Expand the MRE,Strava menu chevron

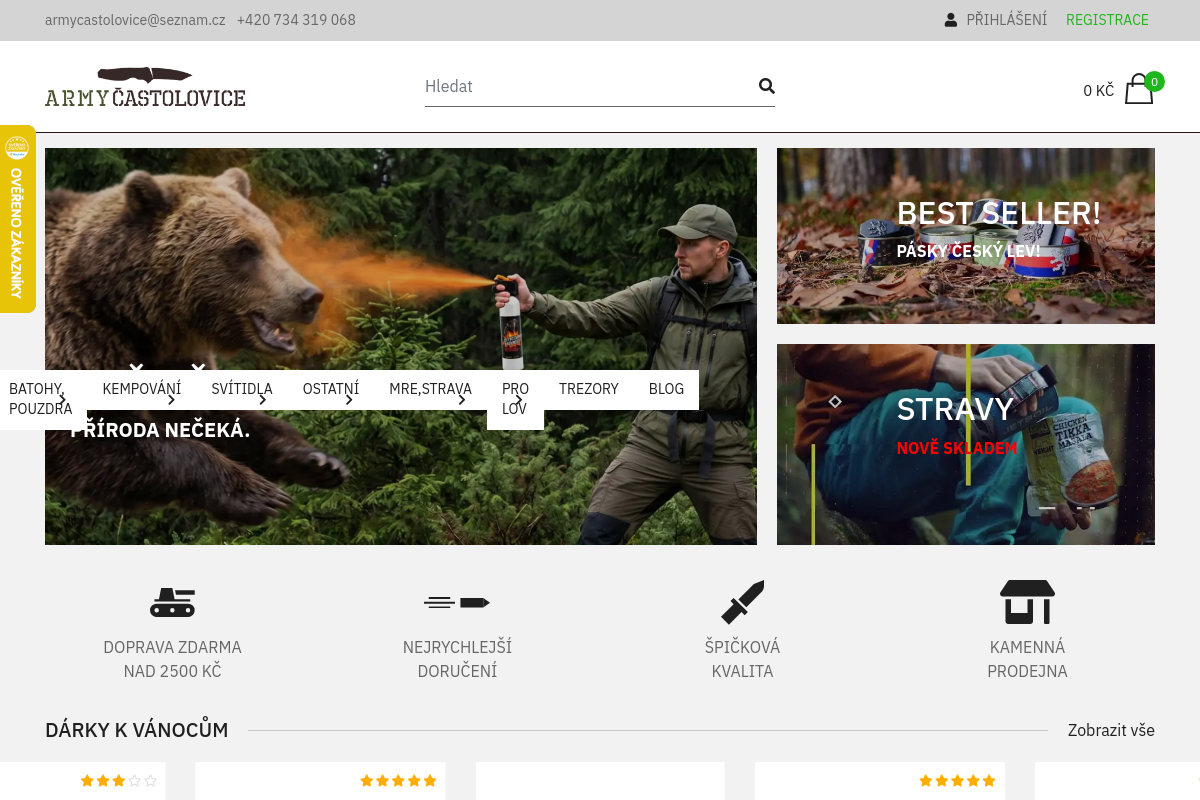462,400
